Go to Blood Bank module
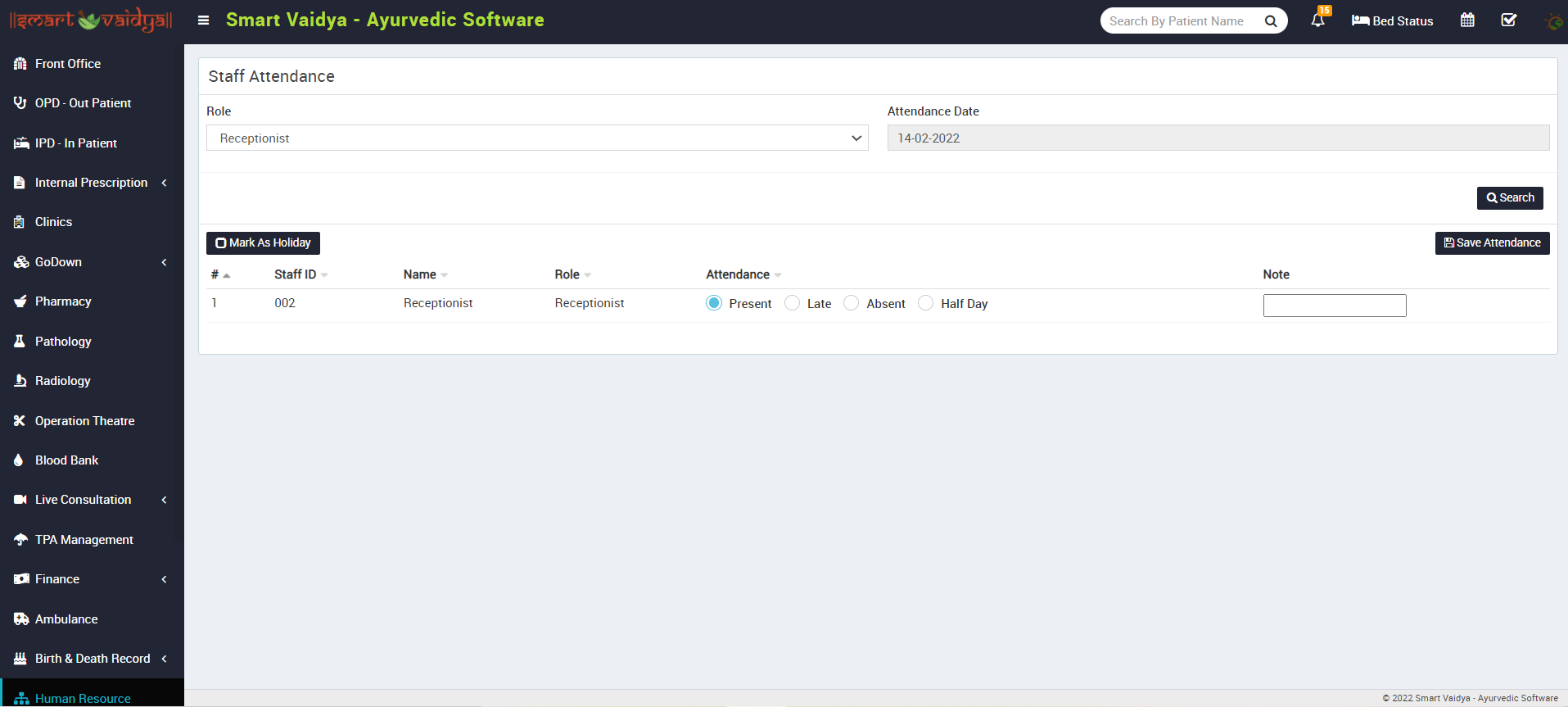This screenshot has height=707, width=1568. [x=66, y=460]
